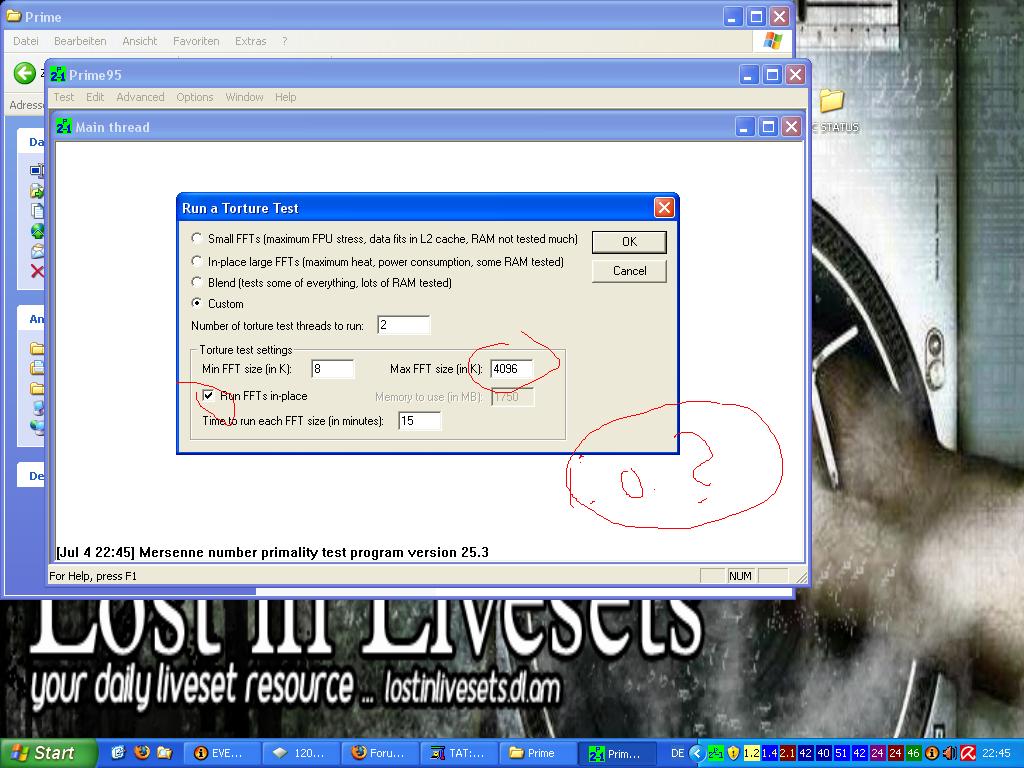Open the speaker volume tray icon

950,753
